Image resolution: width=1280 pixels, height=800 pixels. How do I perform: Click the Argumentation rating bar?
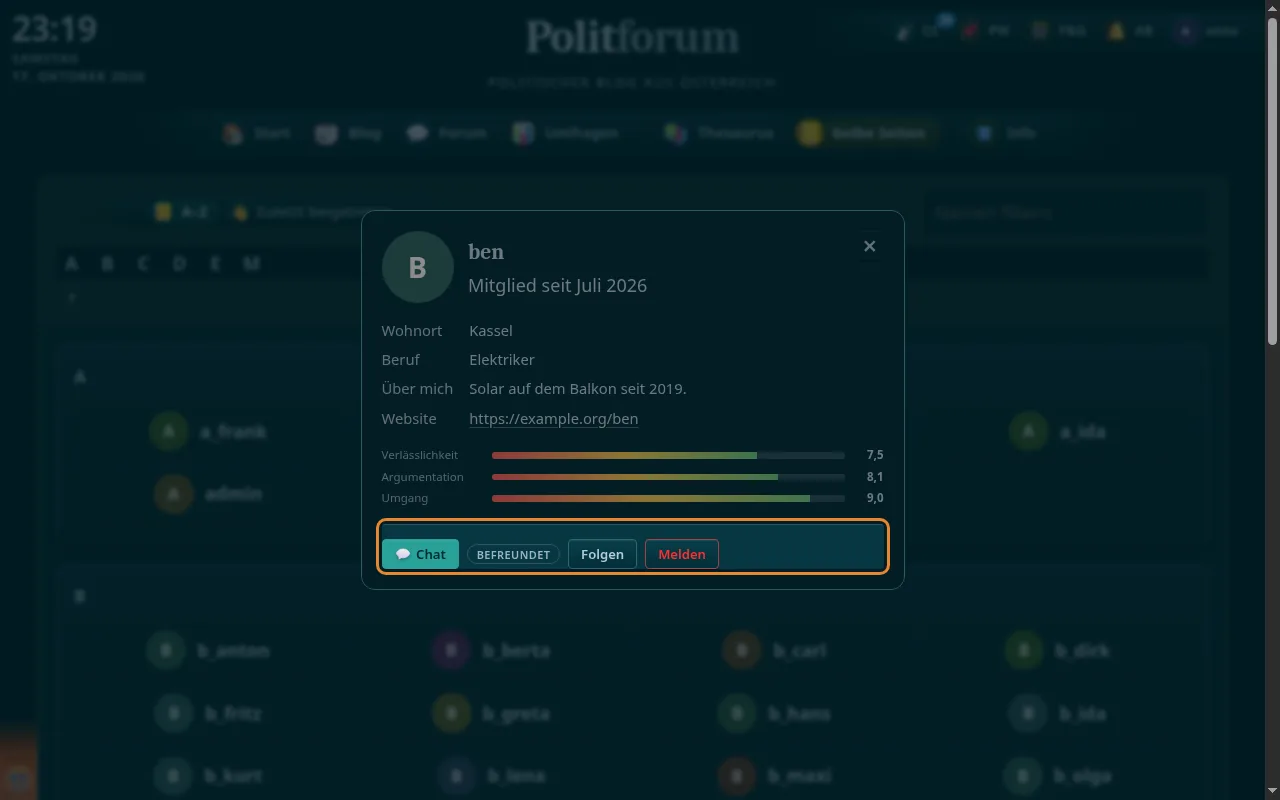[668, 477]
